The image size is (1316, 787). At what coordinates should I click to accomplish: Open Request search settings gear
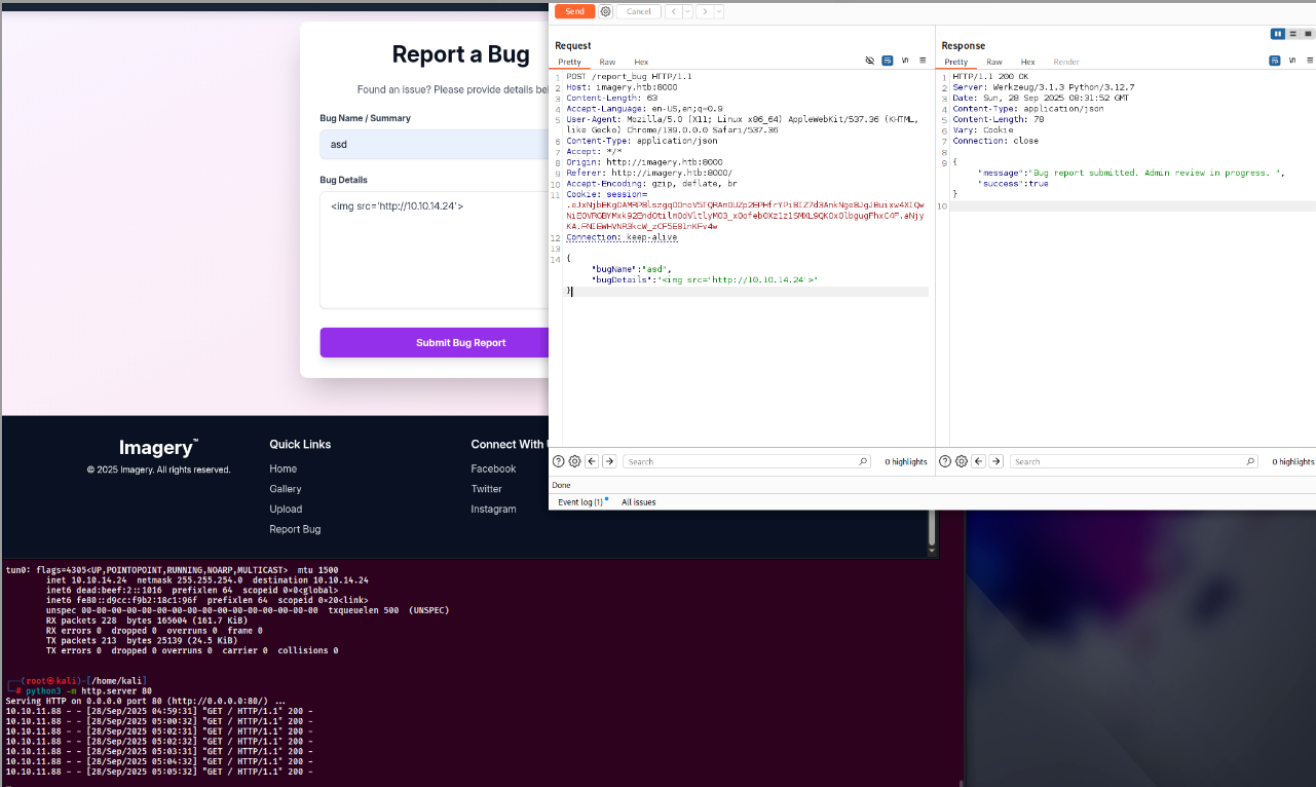pos(575,462)
